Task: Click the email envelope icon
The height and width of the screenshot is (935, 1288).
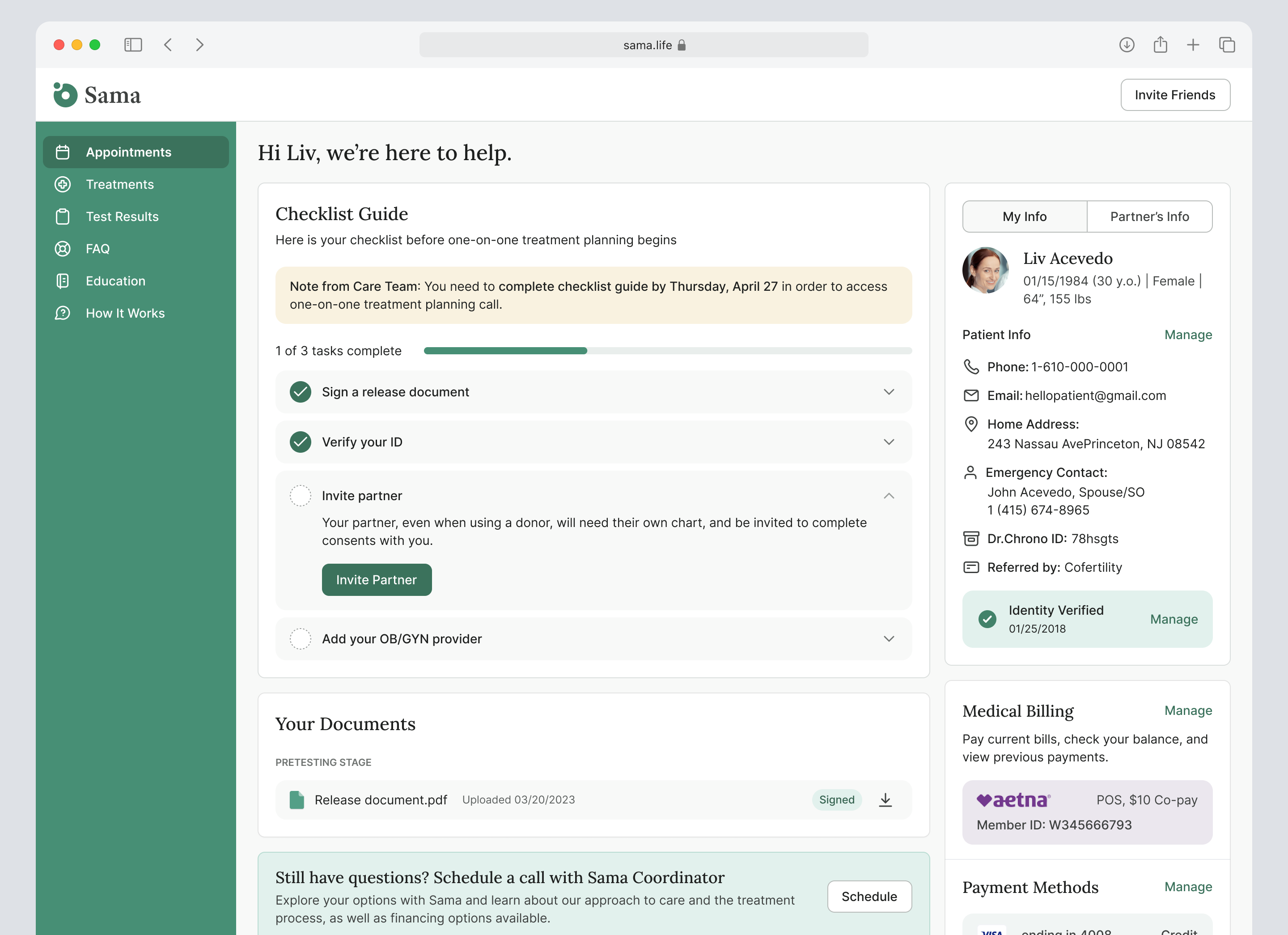Action: coord(971,395)
